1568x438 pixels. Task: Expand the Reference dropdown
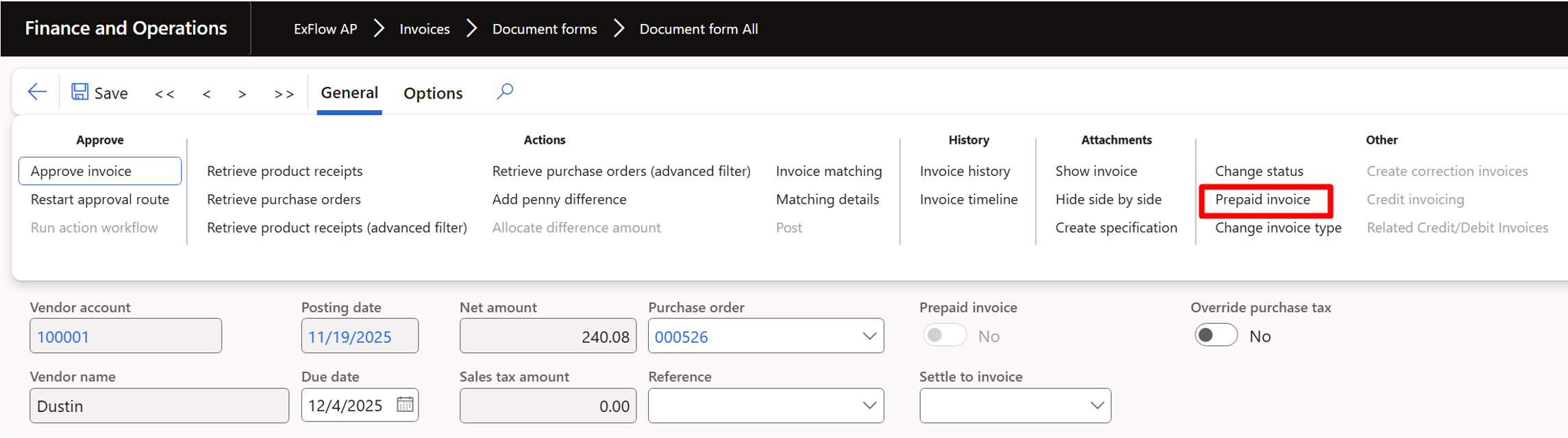click(x=869, y=405)
